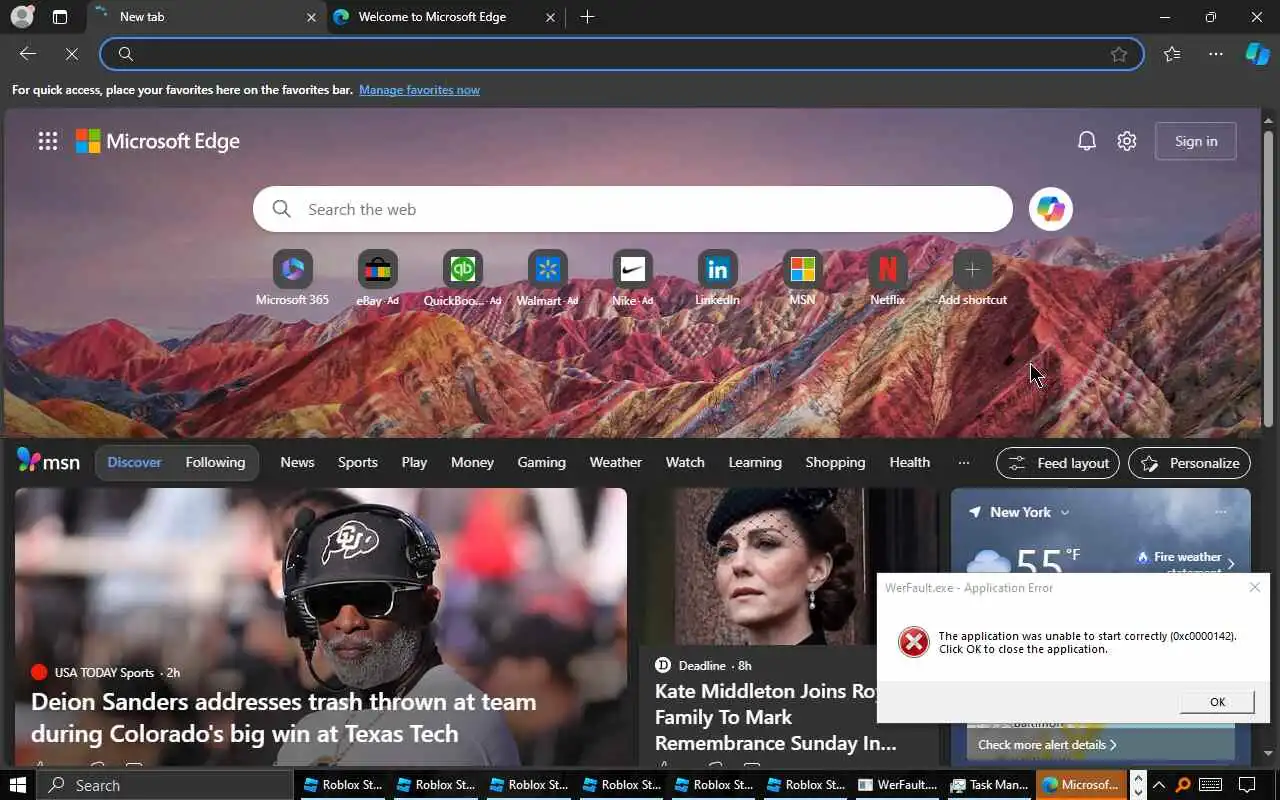Image resolution: width=1280 pixels, height=800 pixels.
Task: Open the Gaming category
Action: (541, 462)
